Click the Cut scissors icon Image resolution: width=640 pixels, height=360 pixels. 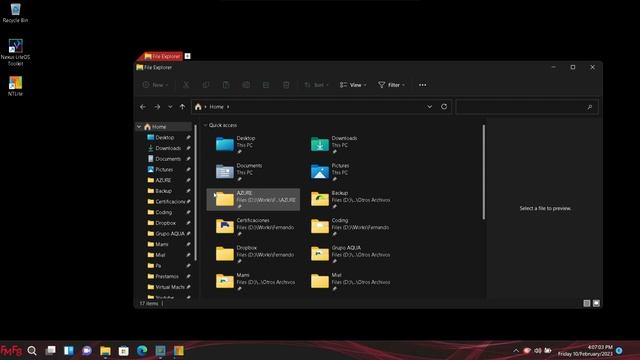pyautogui.click(x=186, y=85)
